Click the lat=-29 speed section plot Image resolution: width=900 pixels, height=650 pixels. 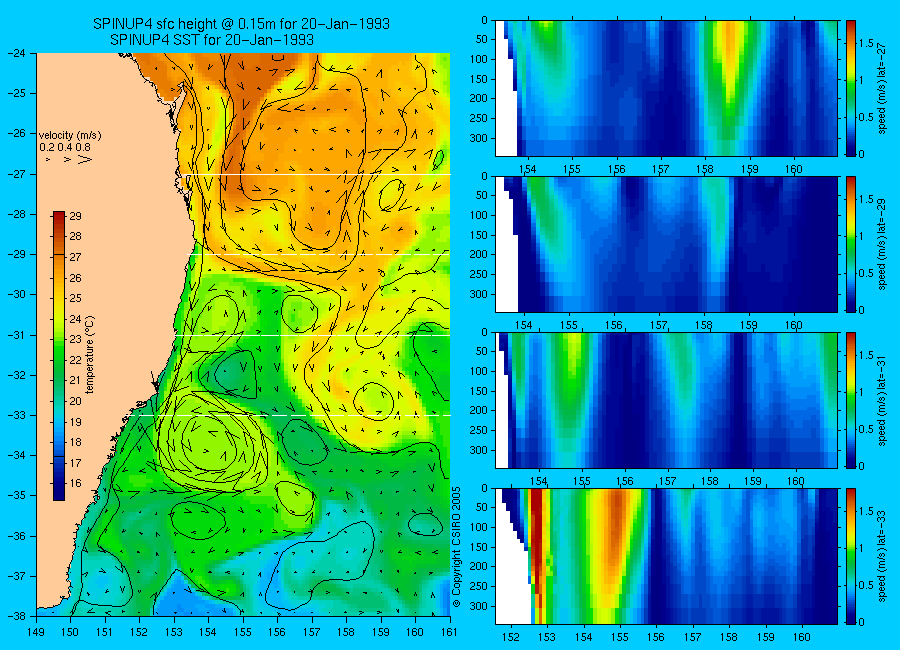click(666, 244)
